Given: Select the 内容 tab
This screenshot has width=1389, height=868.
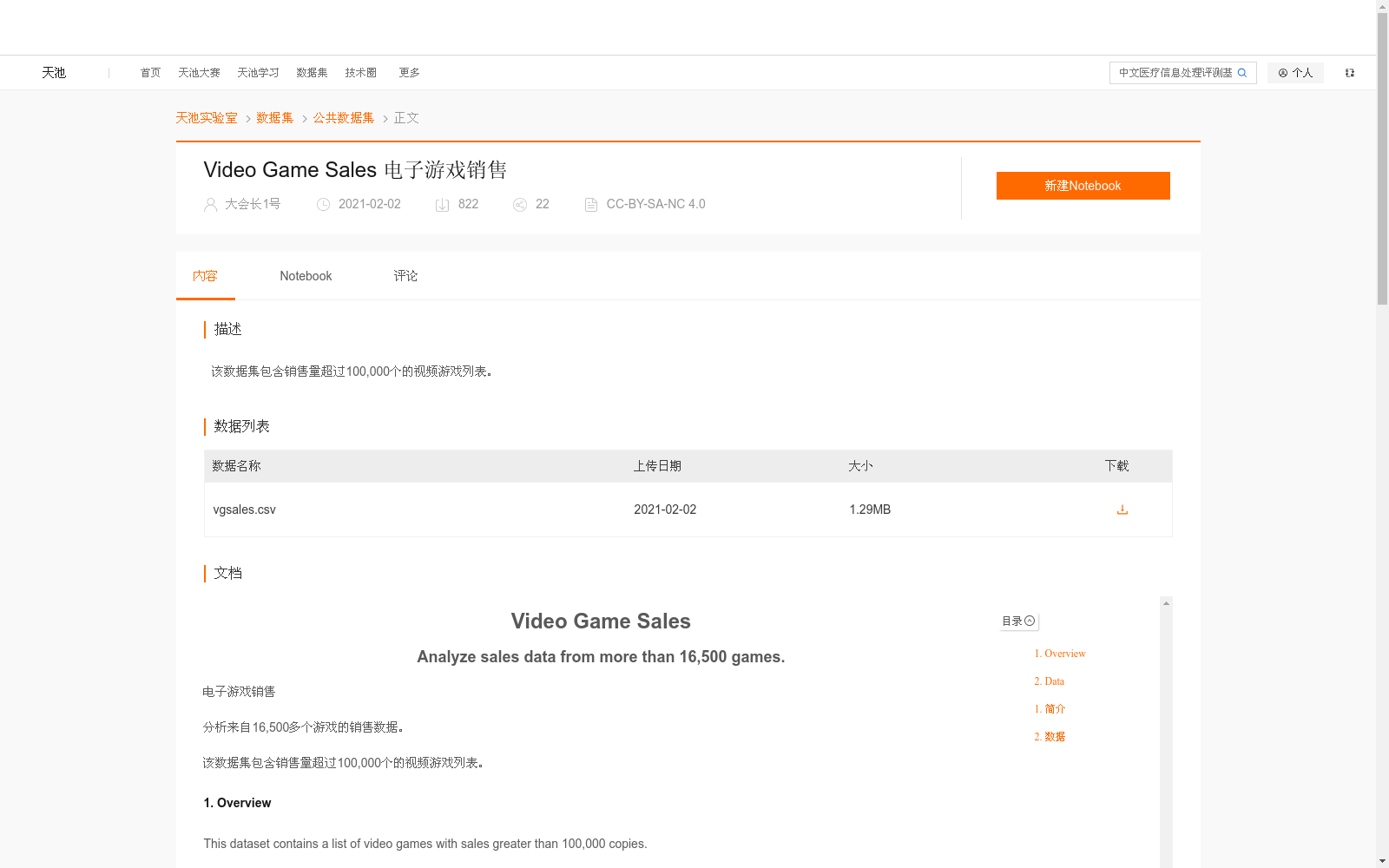Looking at the screenshot, I should tap(205, 276).
